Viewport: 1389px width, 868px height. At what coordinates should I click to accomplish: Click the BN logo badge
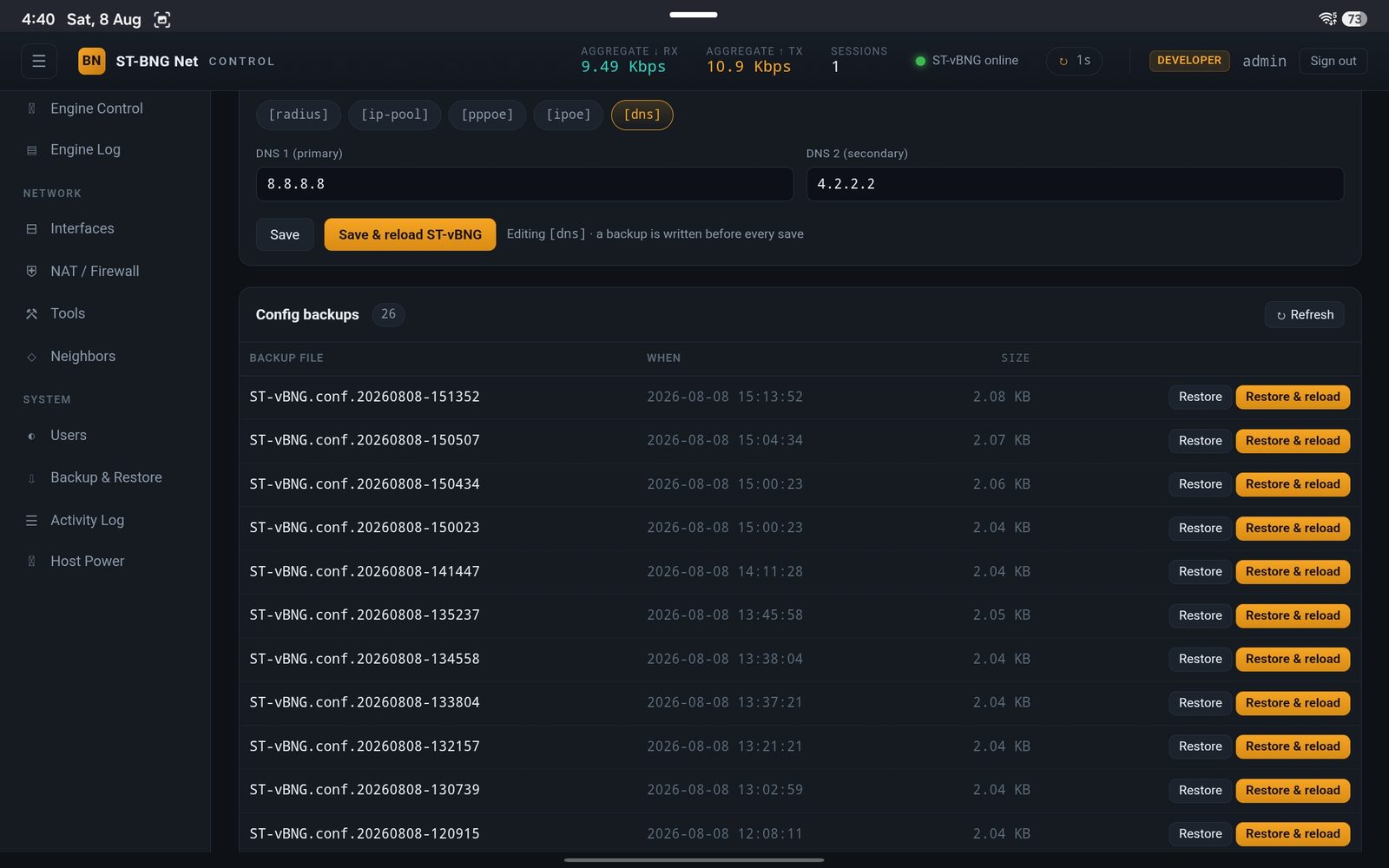[91, 61]
